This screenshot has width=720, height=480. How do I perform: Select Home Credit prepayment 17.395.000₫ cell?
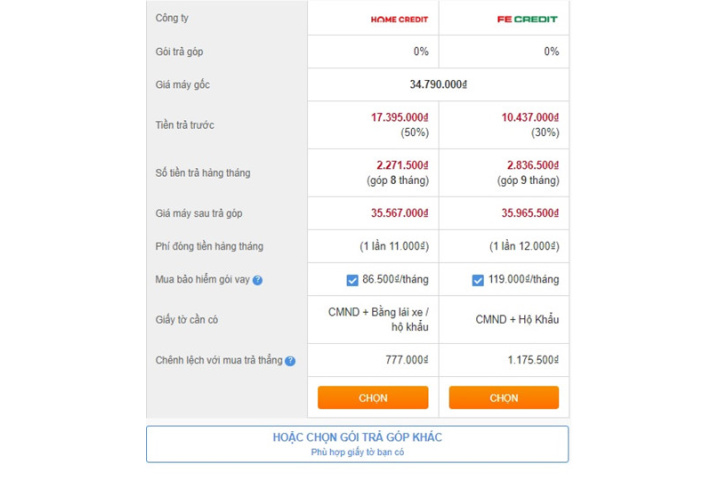[373, 125]
